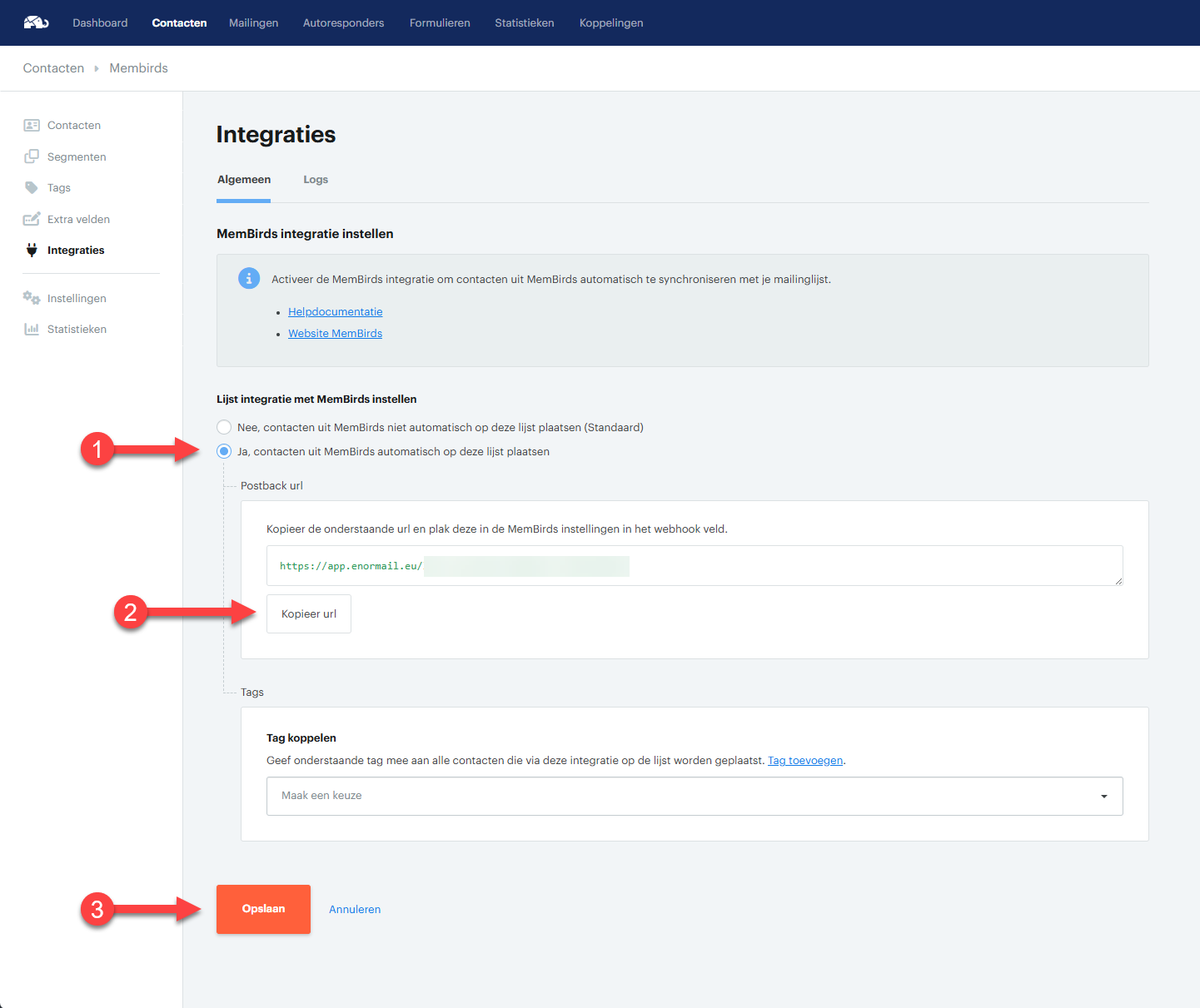
Task: Open Contacten in the sidebar
Action: [74, 126]
